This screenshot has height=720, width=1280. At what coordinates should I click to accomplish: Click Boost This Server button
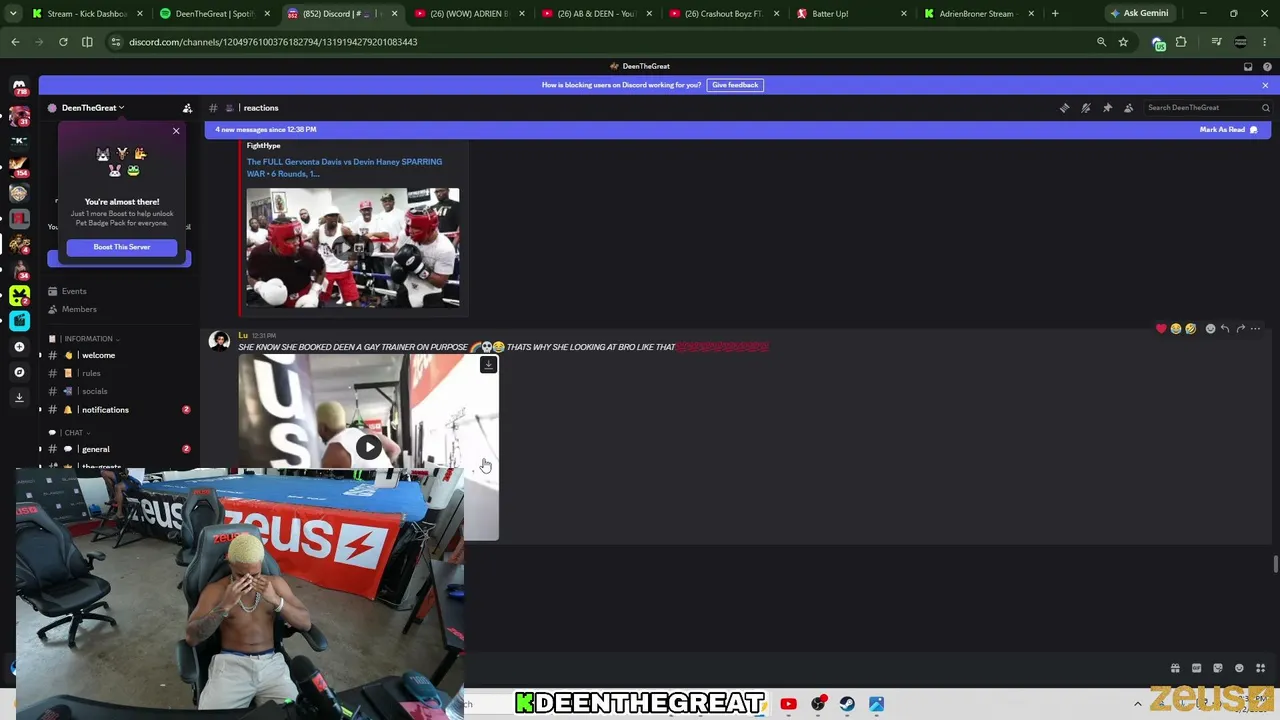pos(122,247)
